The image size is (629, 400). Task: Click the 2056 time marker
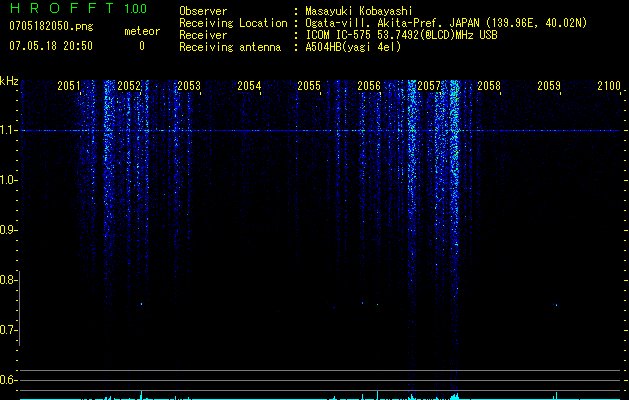pos(369,86)
